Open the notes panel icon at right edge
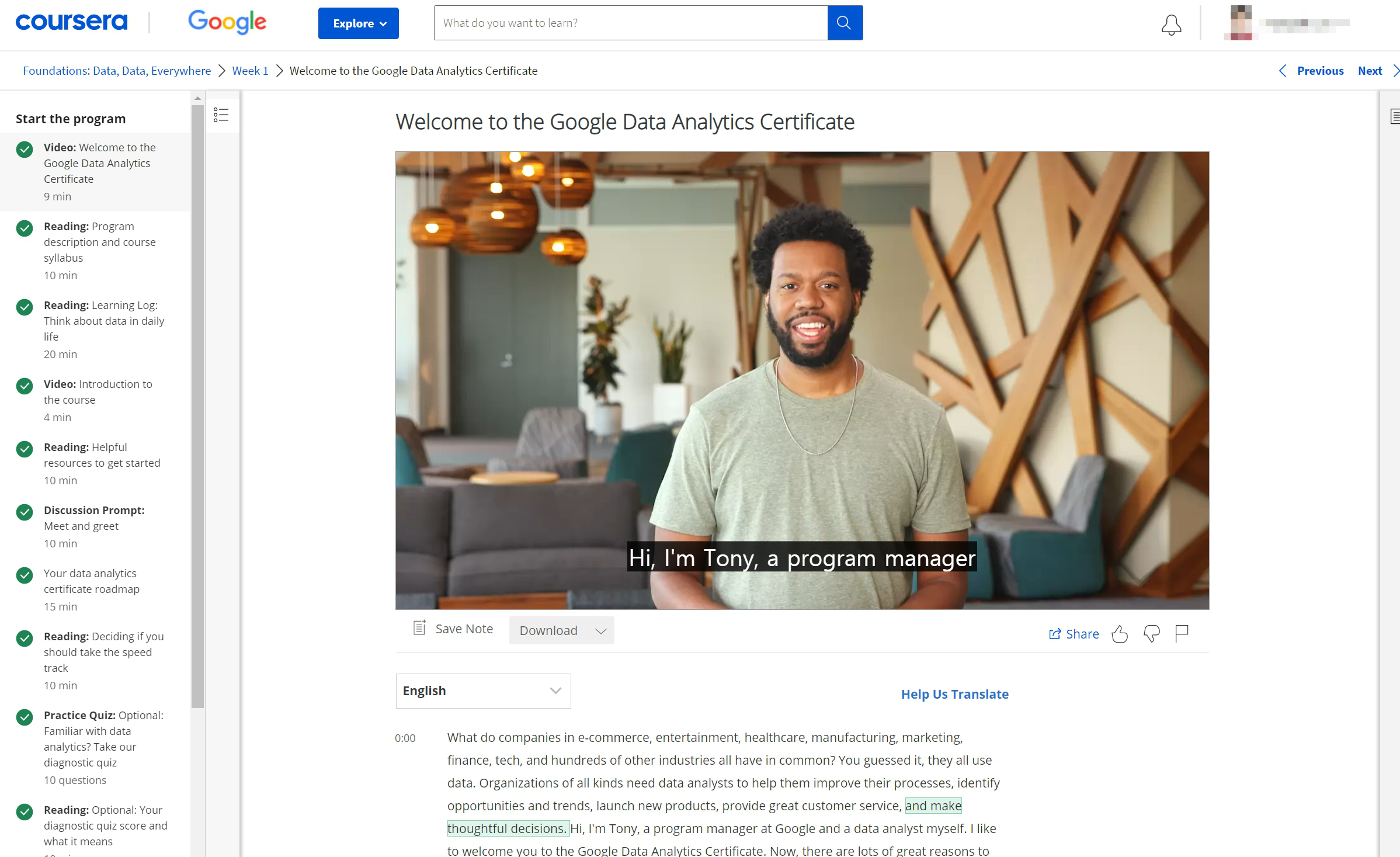1400x857 pixels. pos(1395,116)
